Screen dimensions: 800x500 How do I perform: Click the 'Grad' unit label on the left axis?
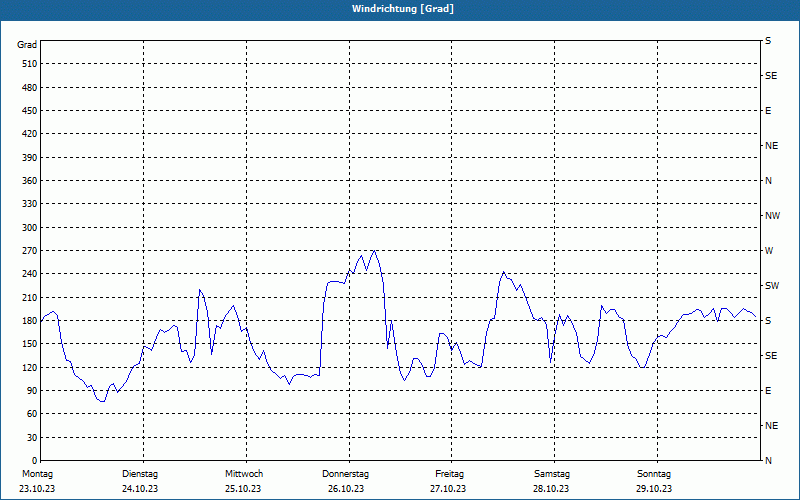(x=27, y=45)
